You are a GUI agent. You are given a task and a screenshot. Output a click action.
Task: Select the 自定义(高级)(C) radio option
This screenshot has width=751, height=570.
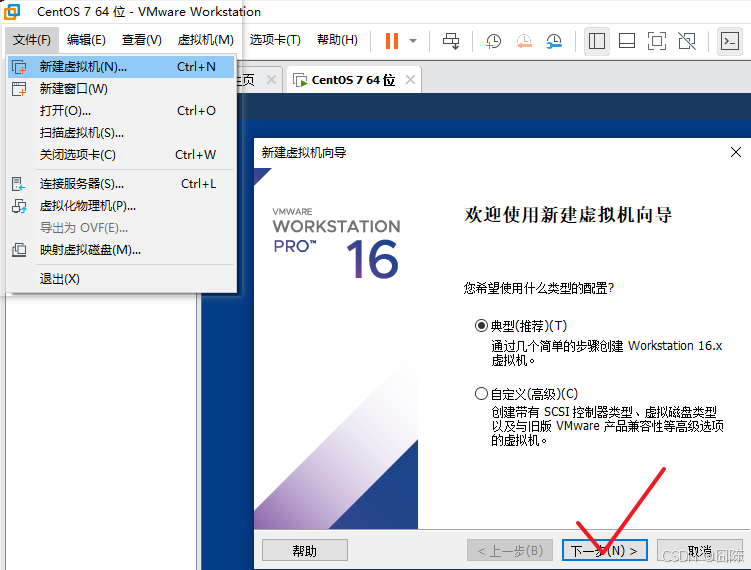pyautogui.click(x=481, y=394)
